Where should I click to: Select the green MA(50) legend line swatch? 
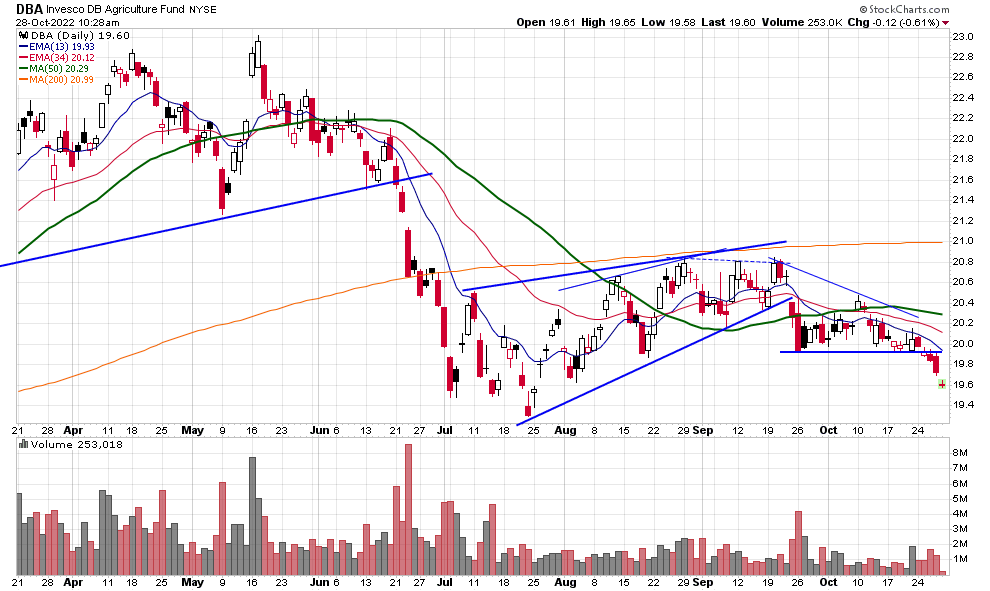[x=23, y=68]
